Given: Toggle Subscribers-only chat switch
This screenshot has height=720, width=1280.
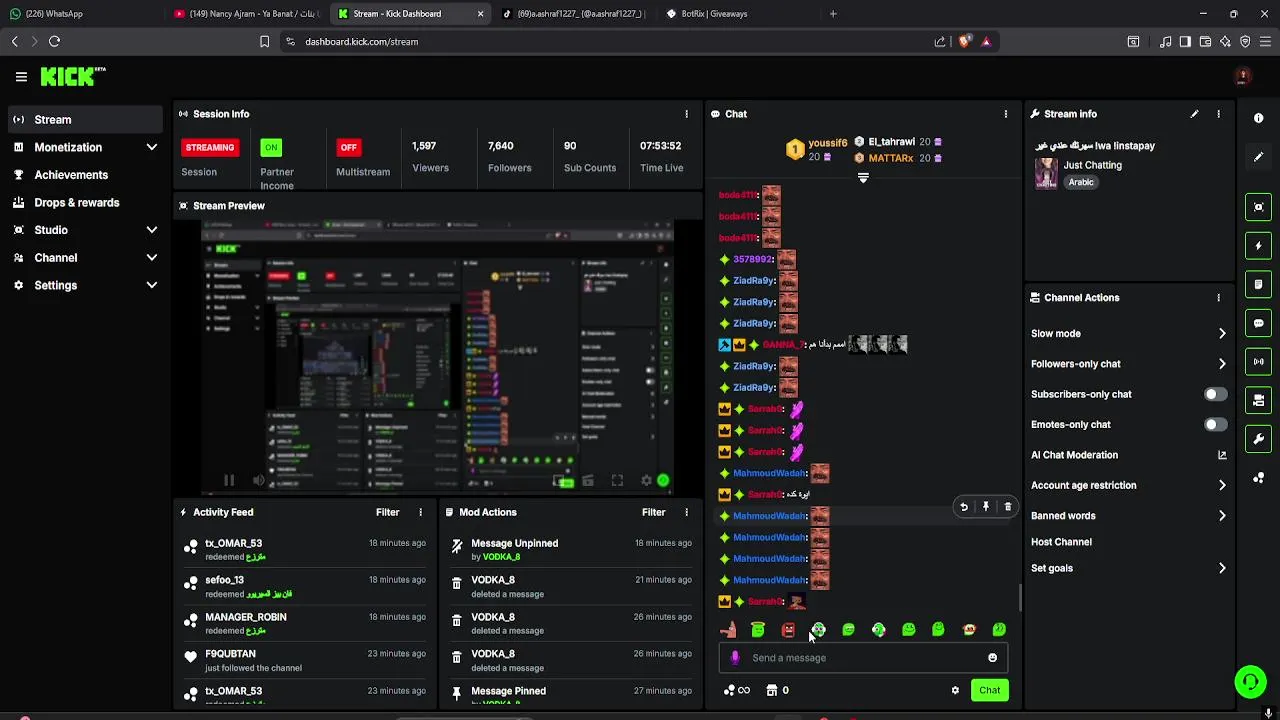Looking at the screenshot, I should pyautogui.click(x=1215, y=394).
